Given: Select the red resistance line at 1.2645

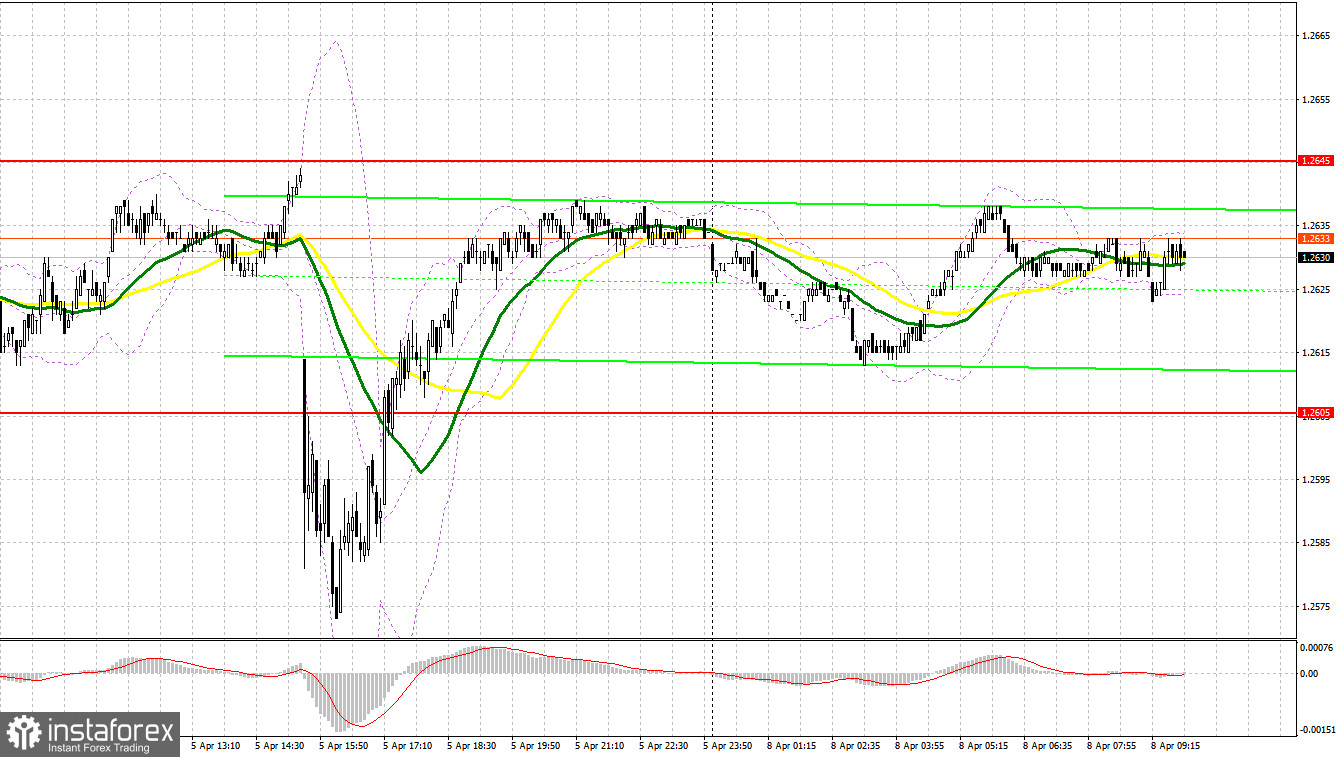Looking at the screenshot, I should point(648,160).
